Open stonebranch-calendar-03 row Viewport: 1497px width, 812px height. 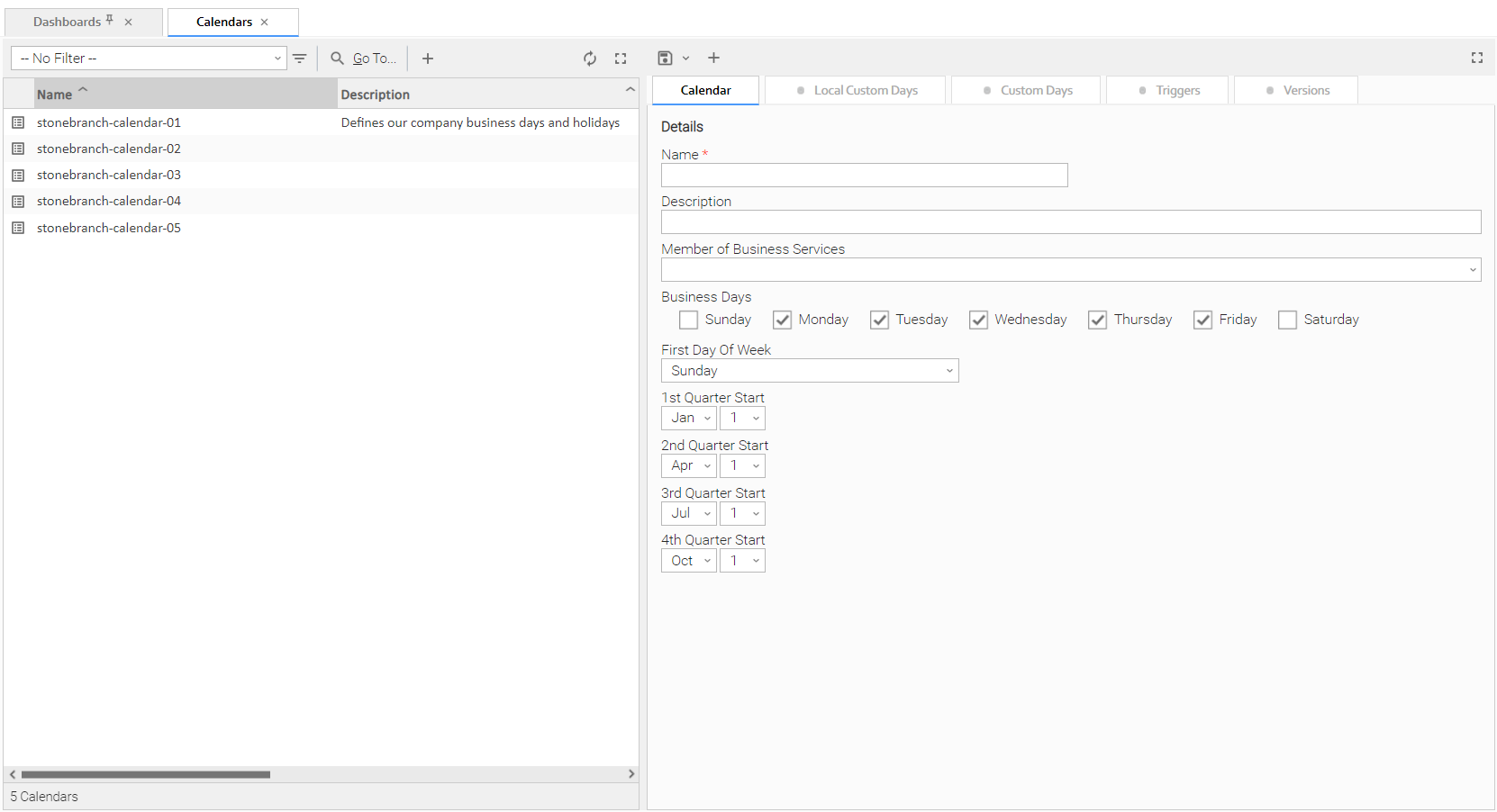[x=109, y=175]
